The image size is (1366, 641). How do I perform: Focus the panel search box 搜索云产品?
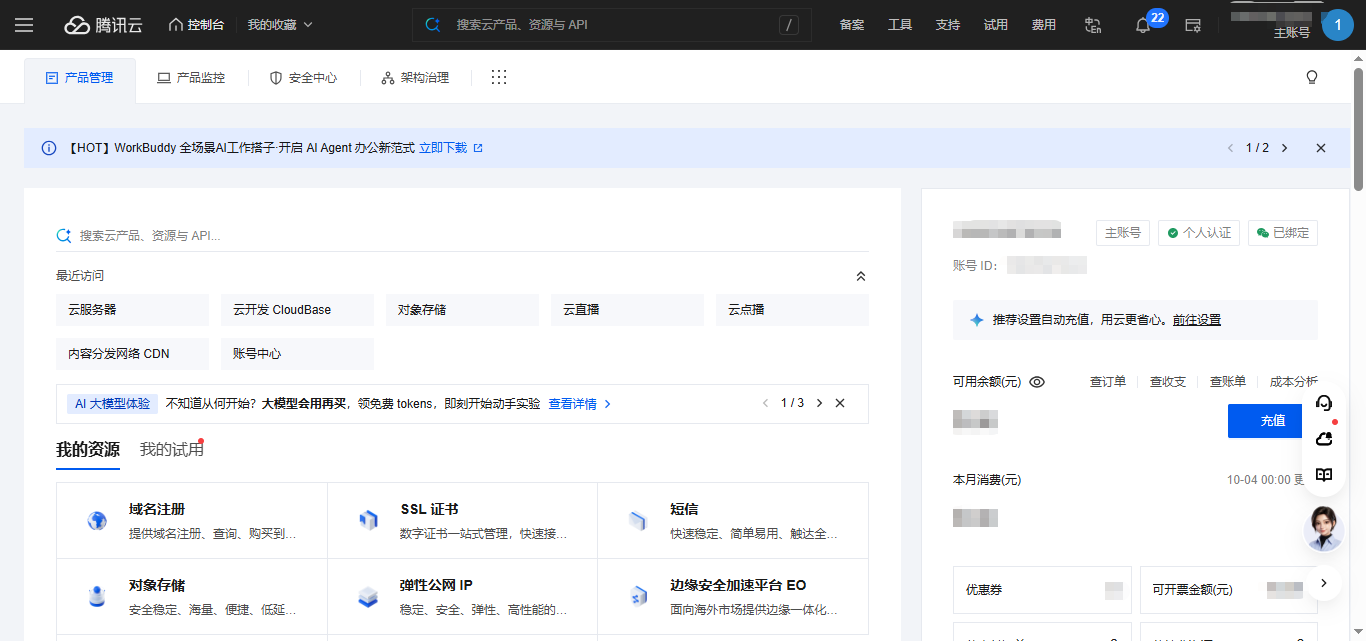point(462,236)
